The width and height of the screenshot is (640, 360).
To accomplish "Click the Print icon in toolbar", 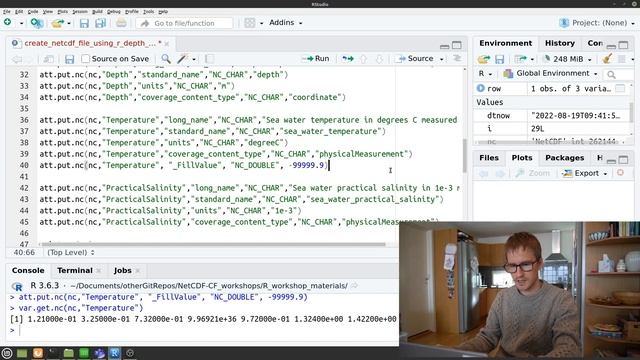I will [121, 23].
